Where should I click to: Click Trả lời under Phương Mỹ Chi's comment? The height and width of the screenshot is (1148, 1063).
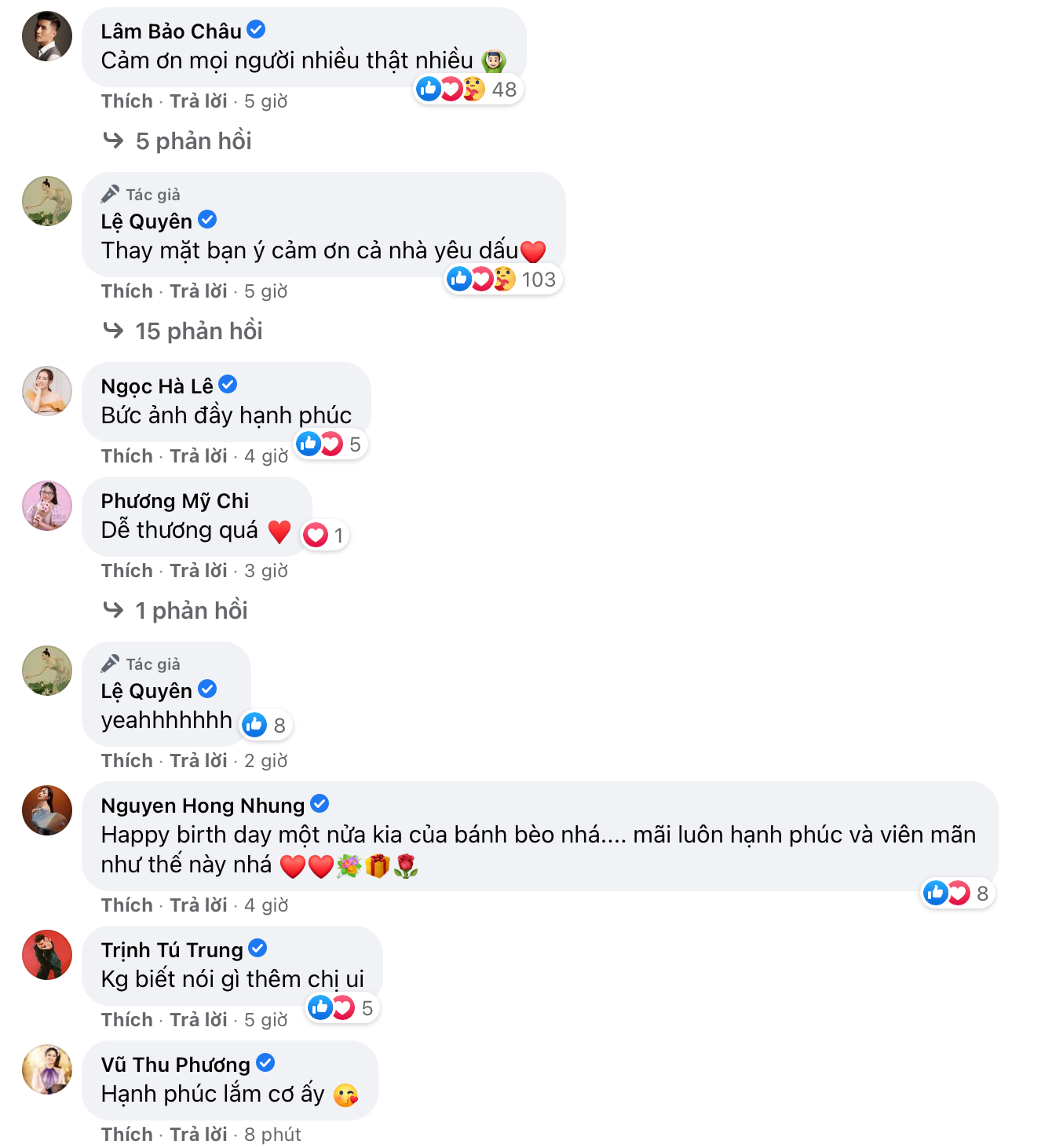tap(199, 571)
